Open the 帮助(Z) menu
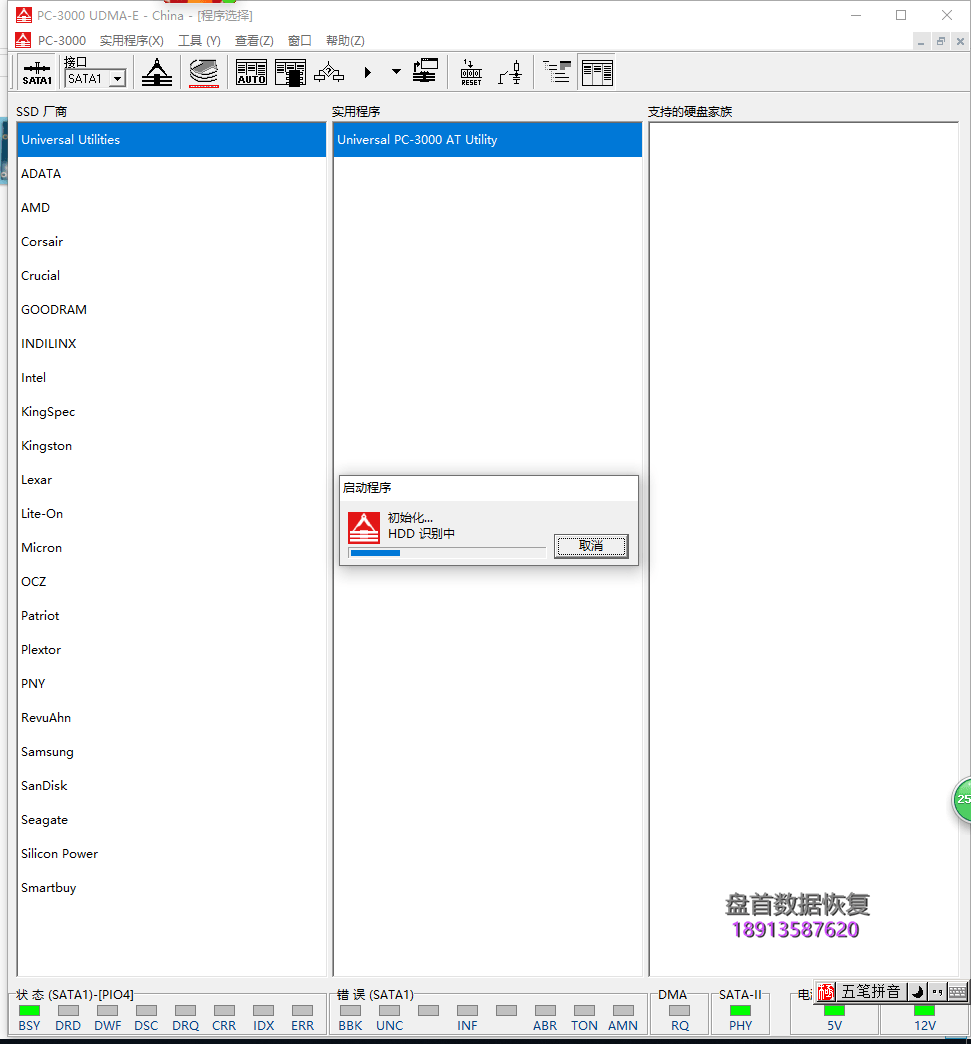971x1044 pixels. coord(345,41)
